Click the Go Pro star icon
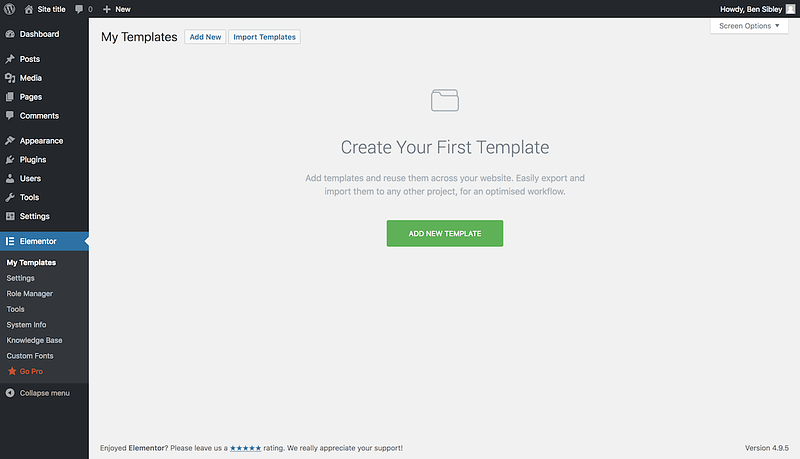Image resolution: width=800 pixels, height=459 pixels. (x=12, y=371)
